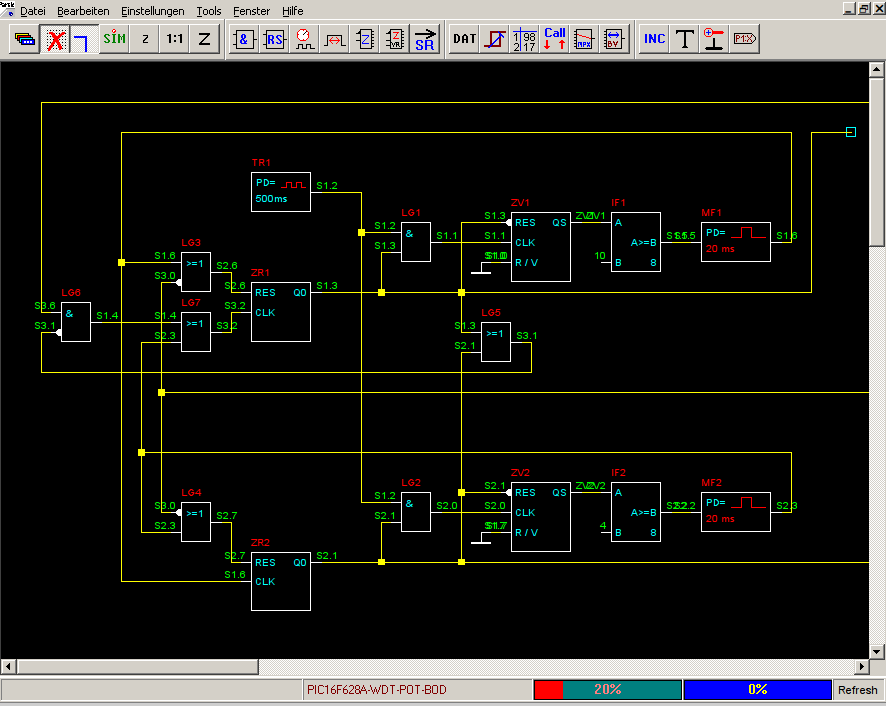Screen dimensions: 886x706
Task: Insert an RS flip-flop block
Action: click(275, 39)
